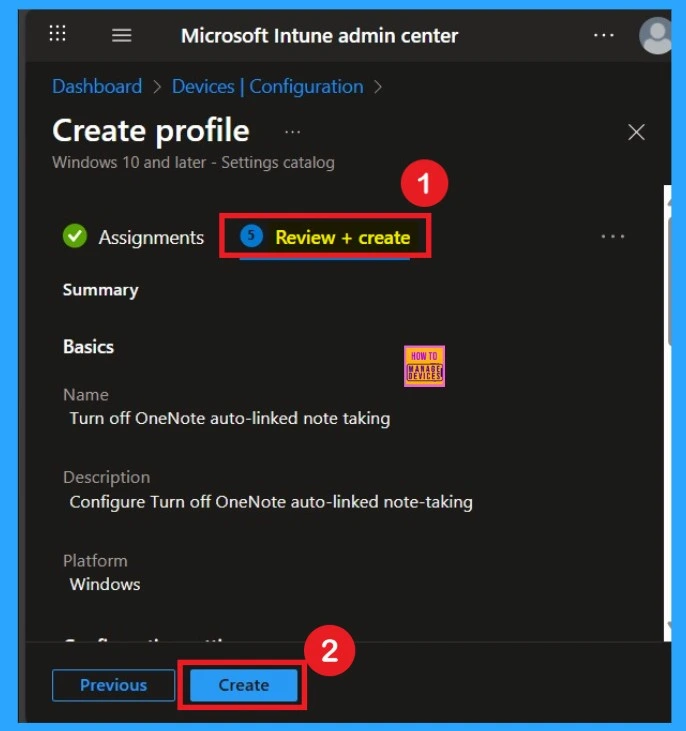Click the step 5 circle icon

(251, 236)
